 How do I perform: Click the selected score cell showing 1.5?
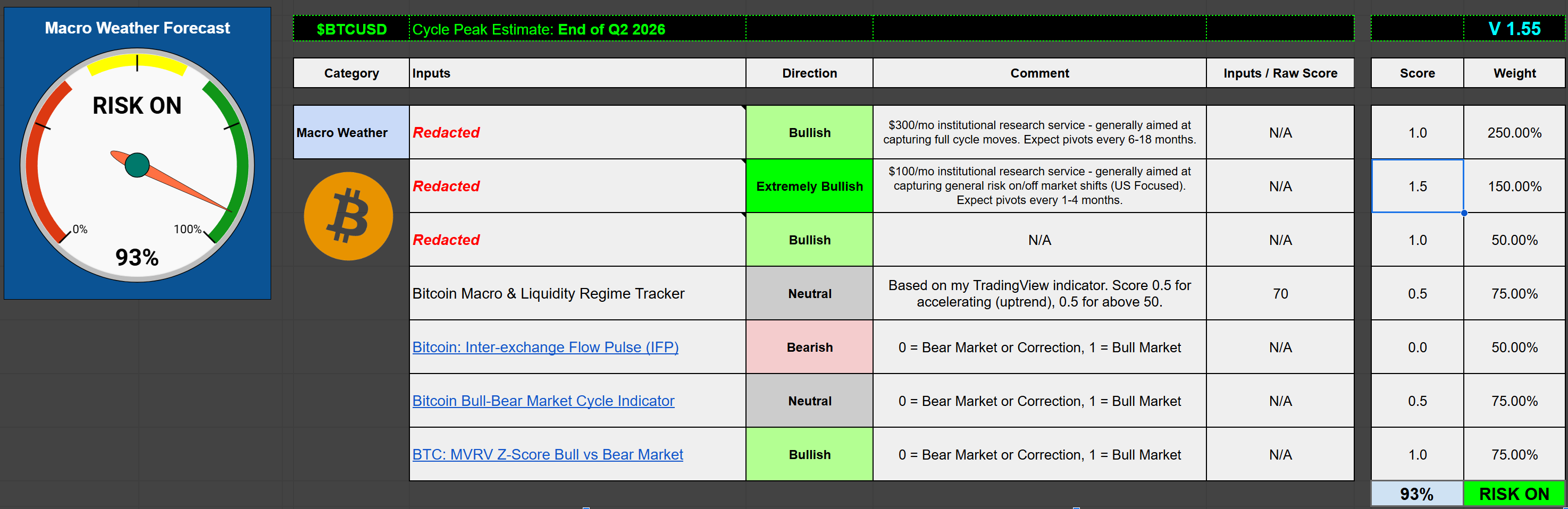[1416, 186]
